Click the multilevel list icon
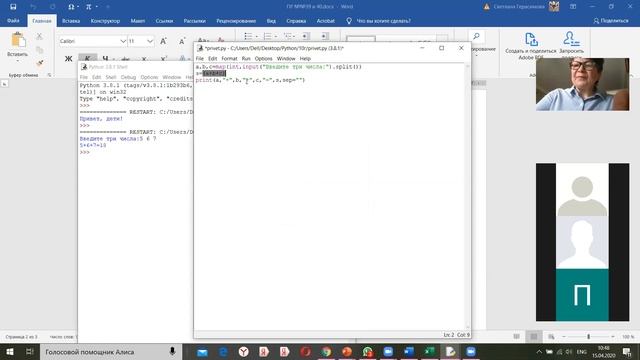This screenshot has width=640, height=360. (287, 36)
